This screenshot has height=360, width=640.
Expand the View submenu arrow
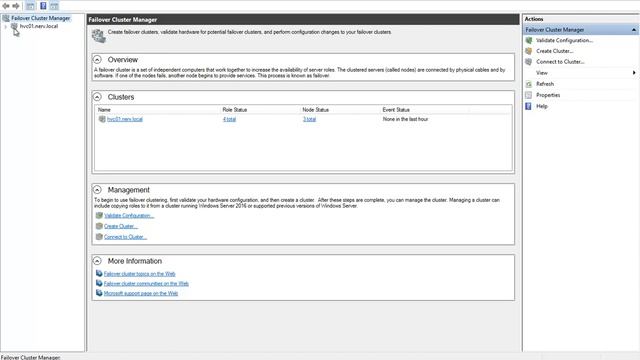click(x=634, y=73)
